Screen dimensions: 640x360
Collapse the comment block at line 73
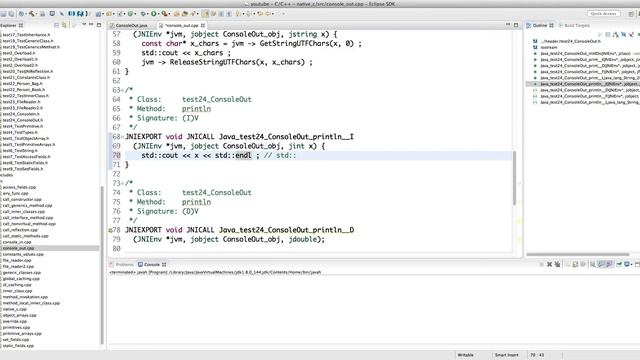(x=122, y=183)
